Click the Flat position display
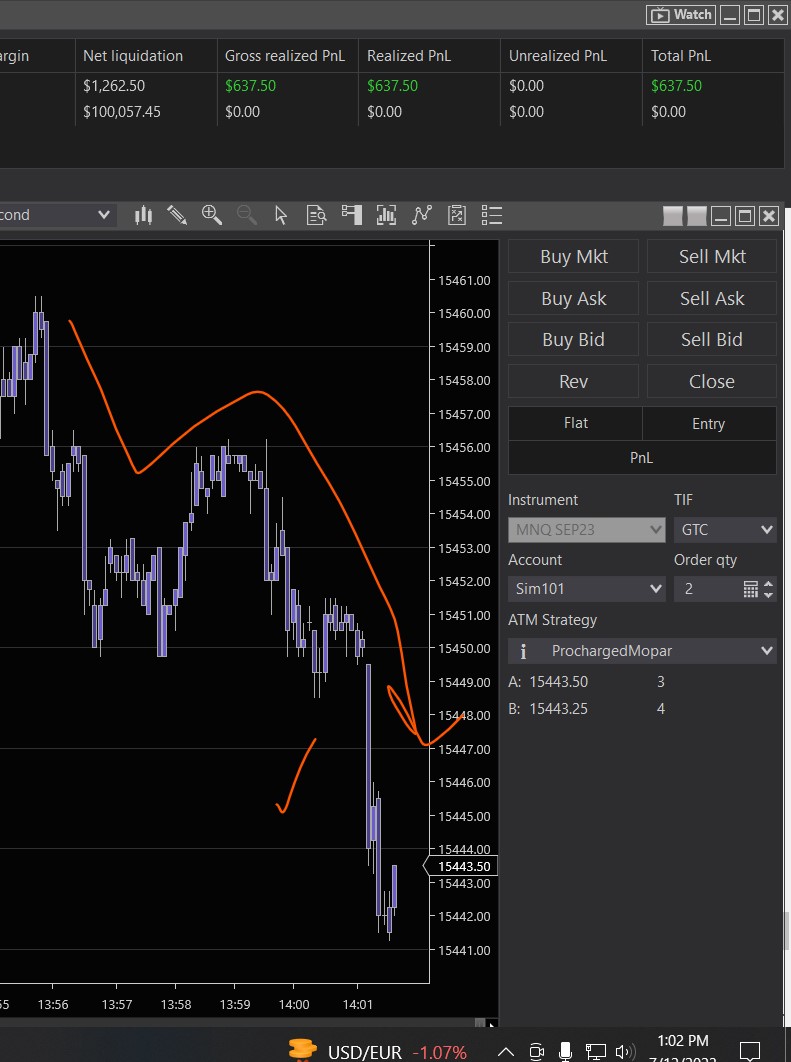Image resolution: width=791 pixels, height=1062 pixels. 576,423
